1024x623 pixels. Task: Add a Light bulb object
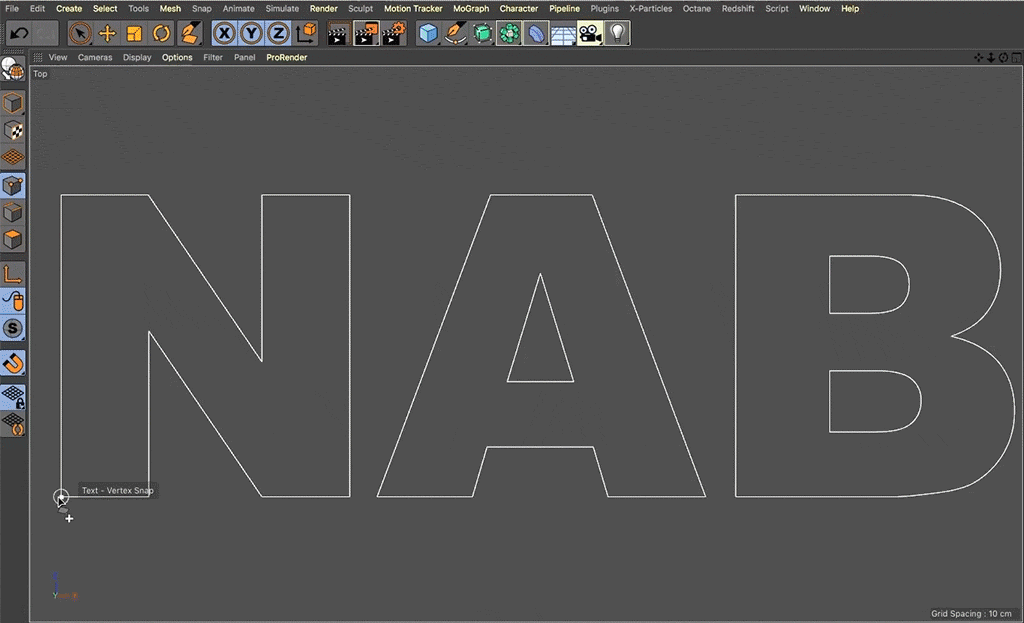click(x=617, y=33)
